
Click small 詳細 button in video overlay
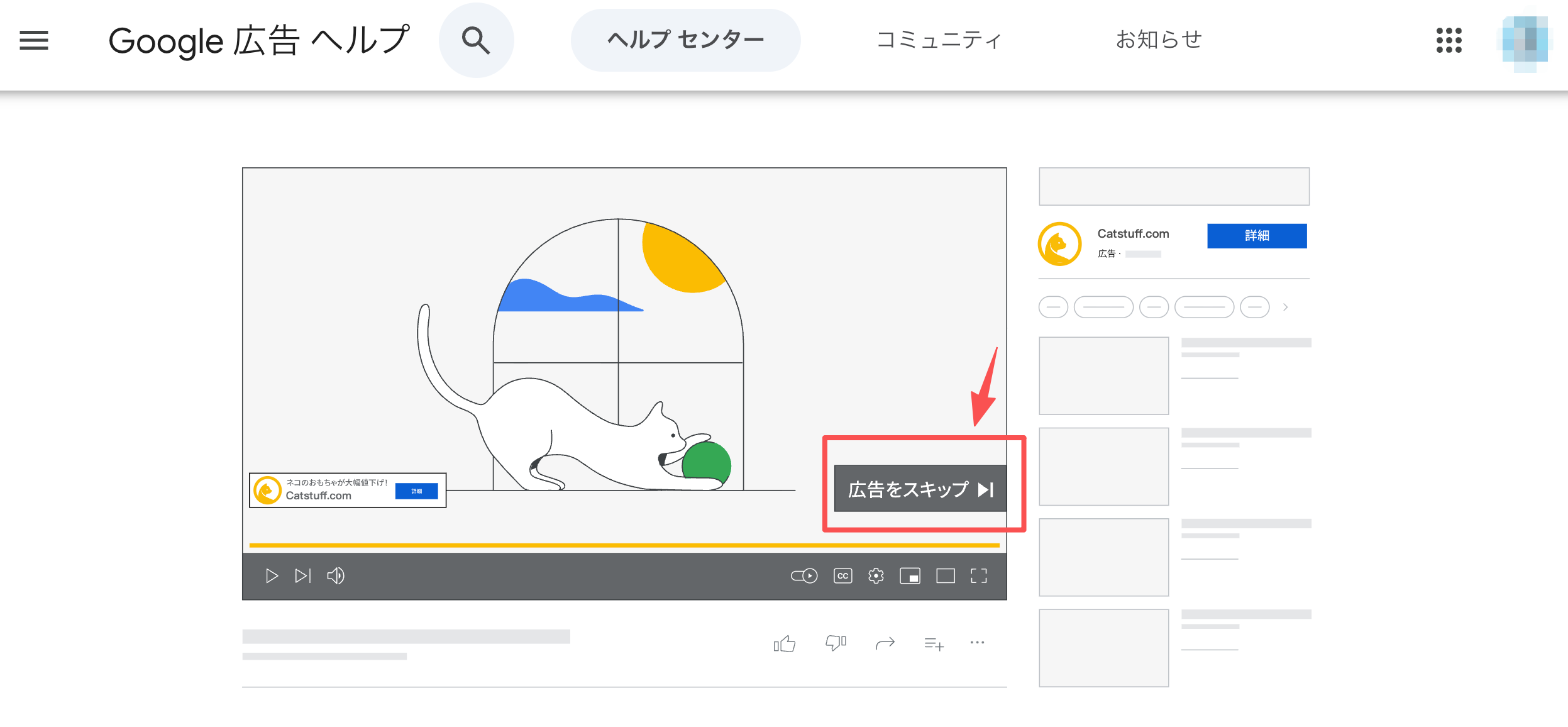(416, 491)
